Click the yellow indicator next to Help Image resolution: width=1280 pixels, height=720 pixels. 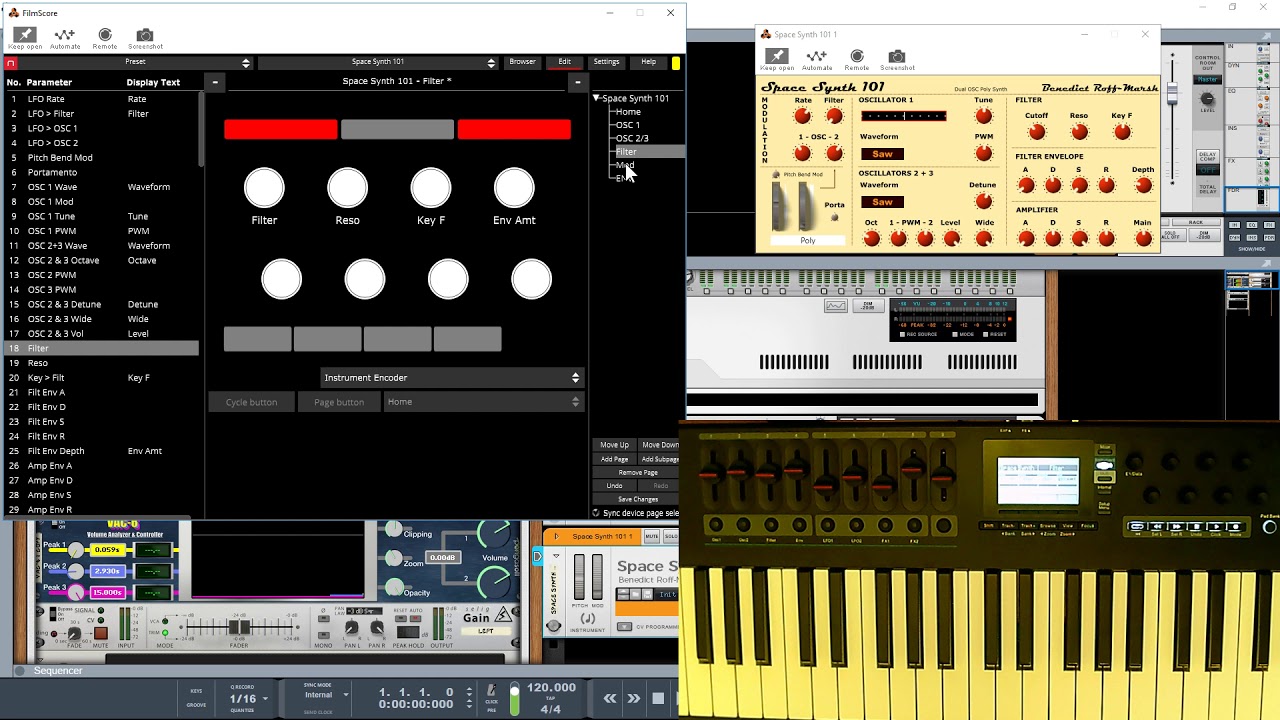pyautogui.click(x=676, y=63)
